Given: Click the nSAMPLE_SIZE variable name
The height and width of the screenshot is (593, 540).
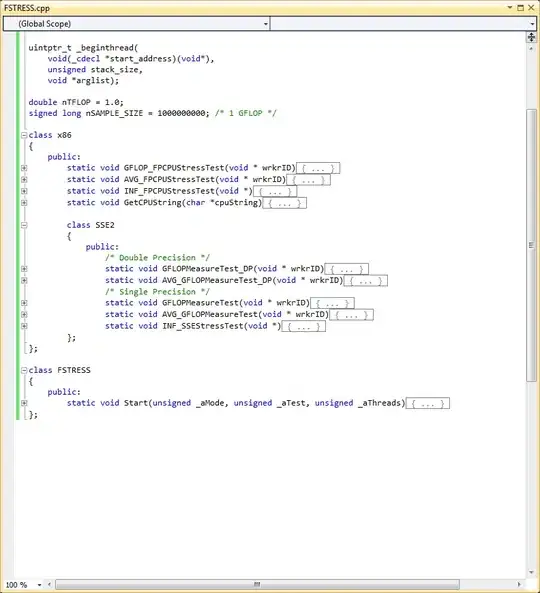Looking at the screenshot, I should point(115,113).
